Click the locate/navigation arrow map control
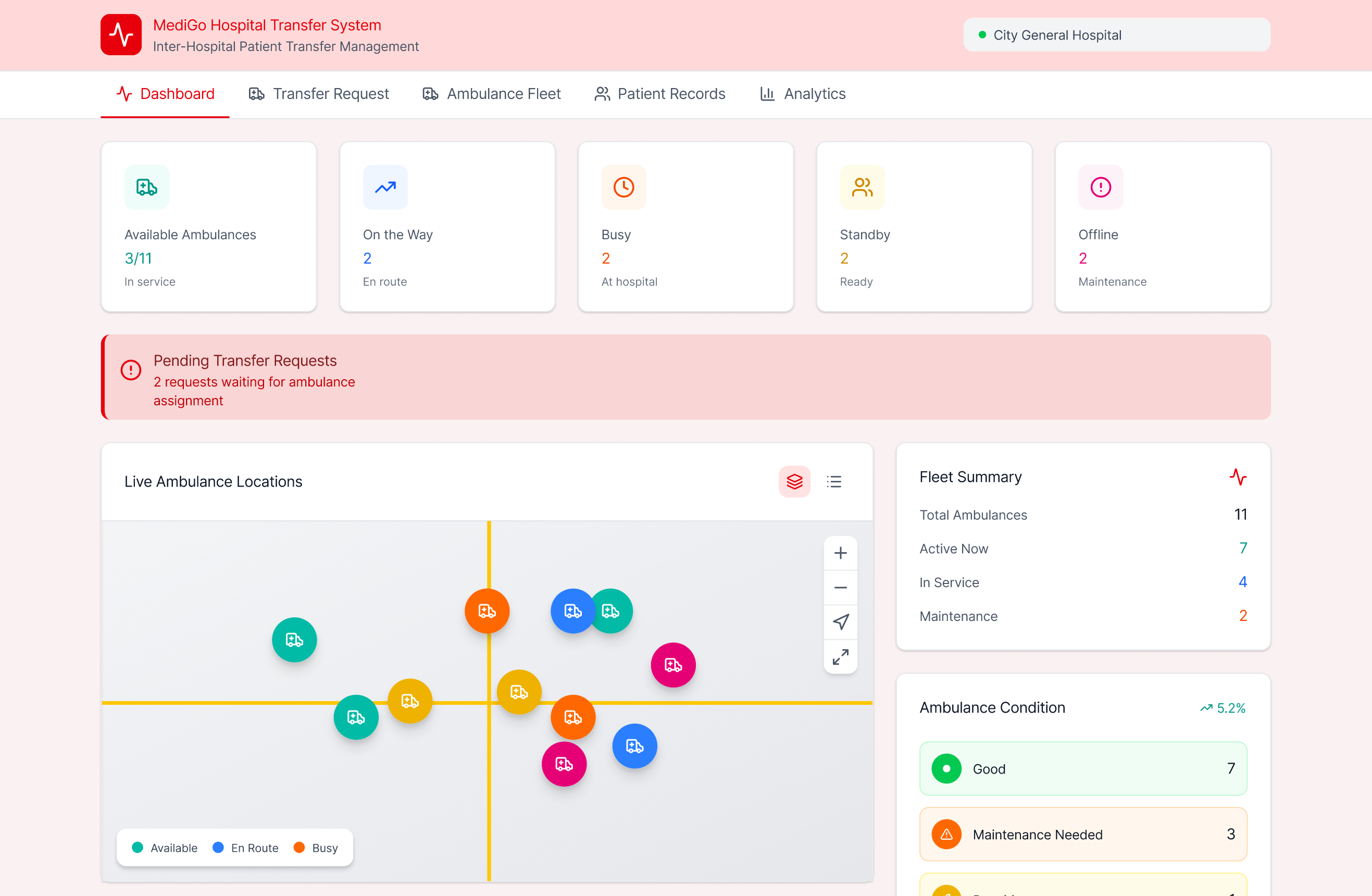Viewport: 1372px width, 896px height. [x=841, y=622]
